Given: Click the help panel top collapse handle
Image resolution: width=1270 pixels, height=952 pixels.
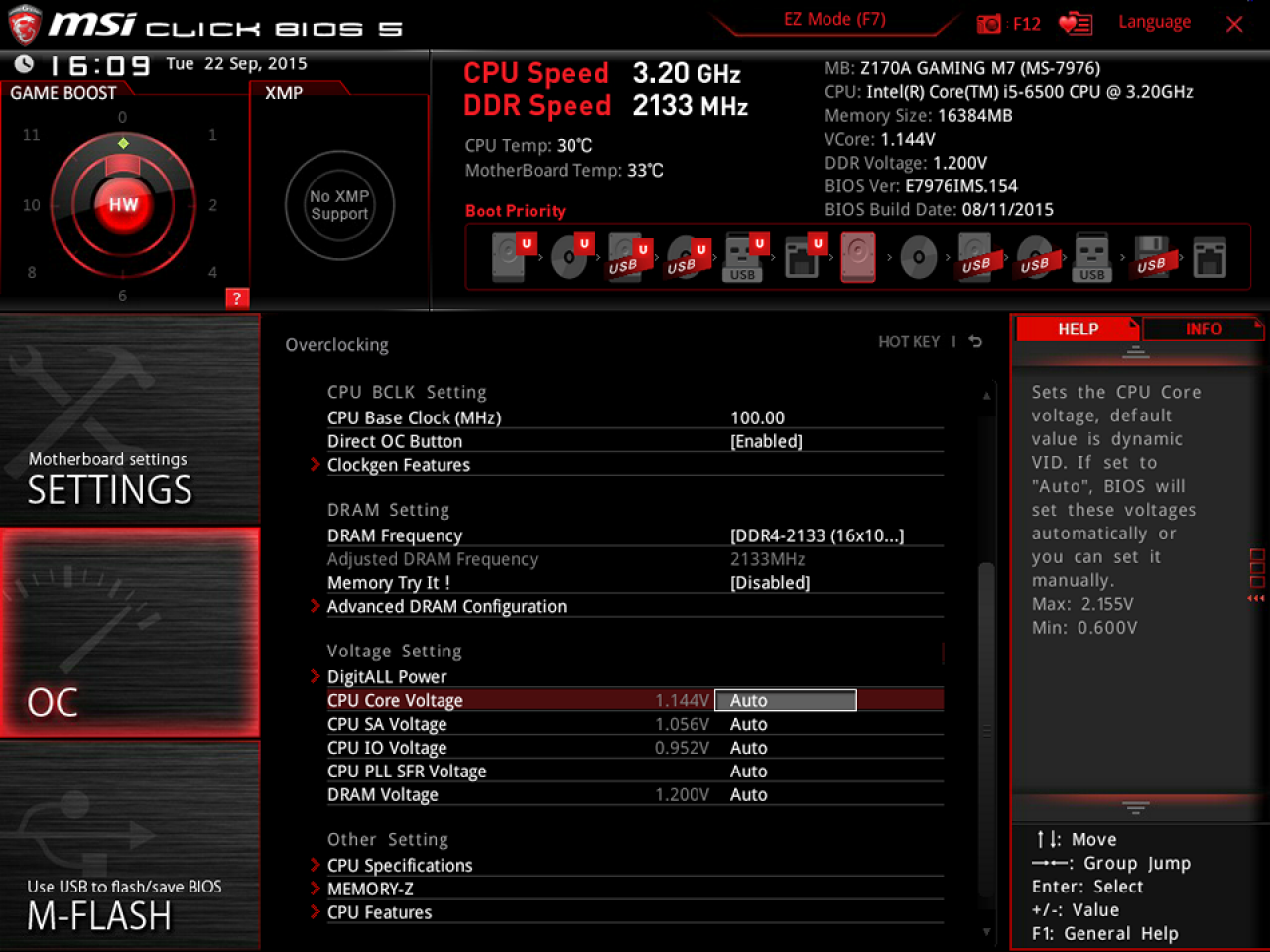Looking at the screenshot, I should click(x=1136, y=352).
